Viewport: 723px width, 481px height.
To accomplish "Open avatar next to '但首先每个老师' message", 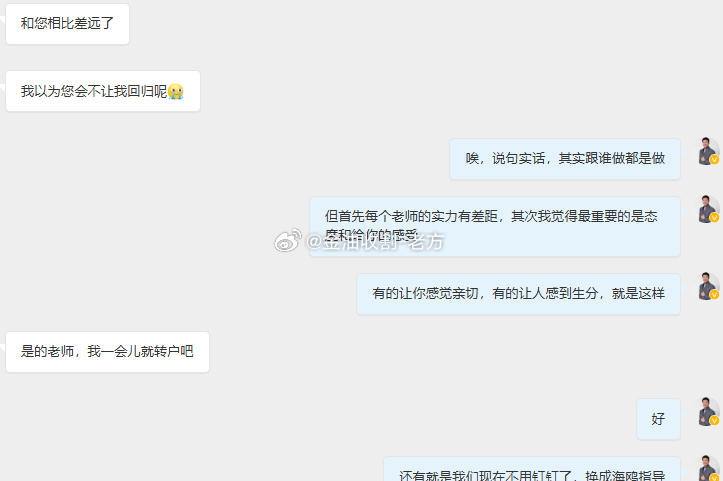I will 708,209.
